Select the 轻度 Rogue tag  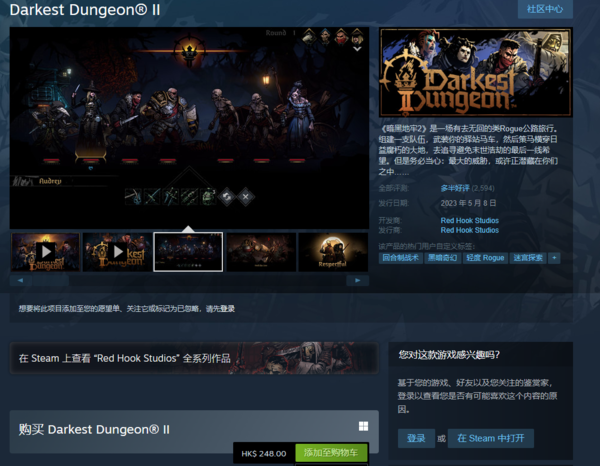tap(485, 258)
